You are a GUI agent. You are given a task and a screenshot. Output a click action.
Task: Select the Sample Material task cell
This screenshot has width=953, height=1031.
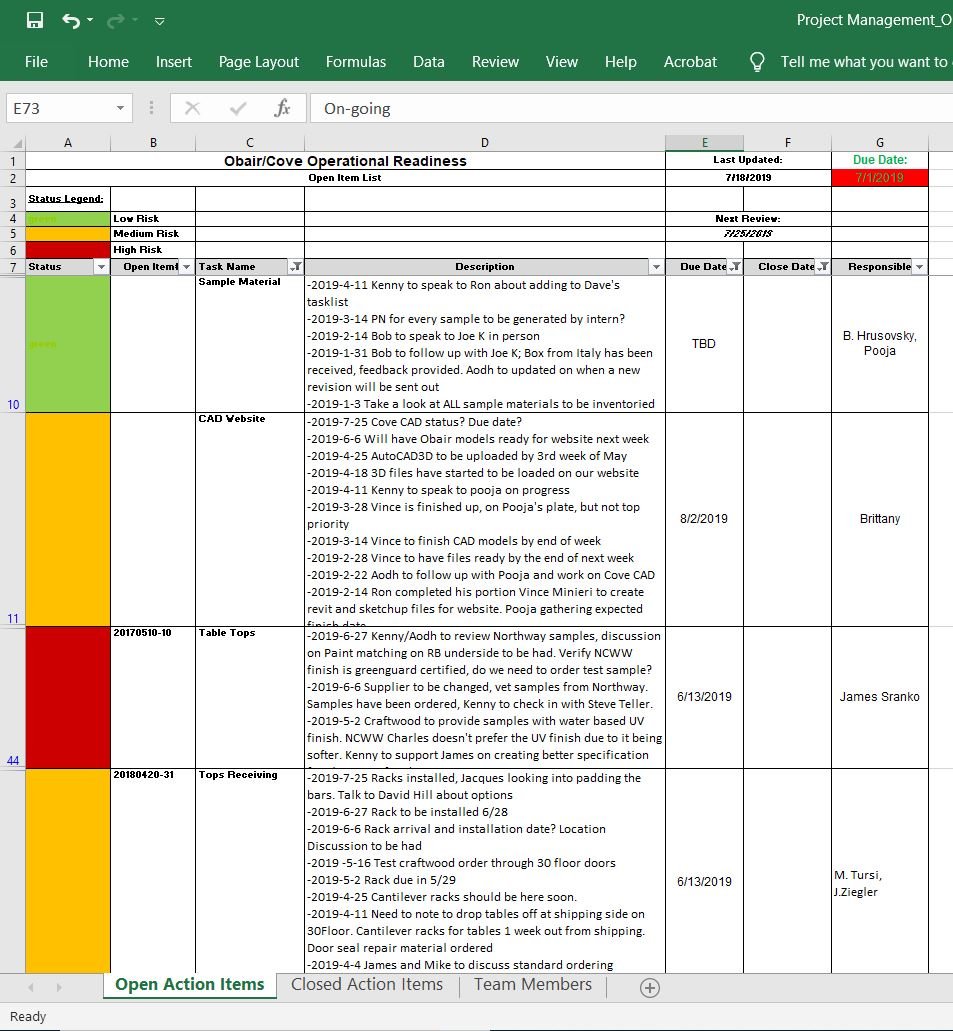(250, 344)
